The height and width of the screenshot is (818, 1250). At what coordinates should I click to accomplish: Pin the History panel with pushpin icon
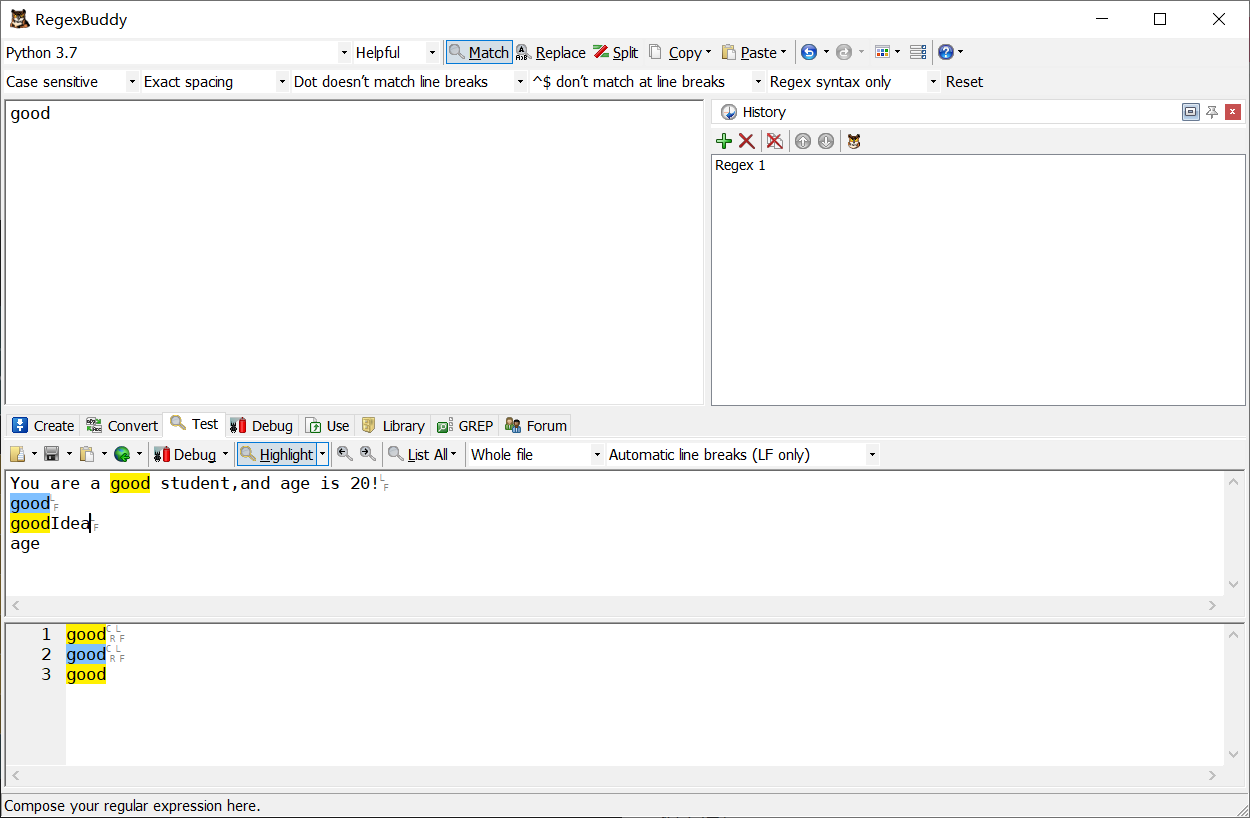[x=1212, y=112]
